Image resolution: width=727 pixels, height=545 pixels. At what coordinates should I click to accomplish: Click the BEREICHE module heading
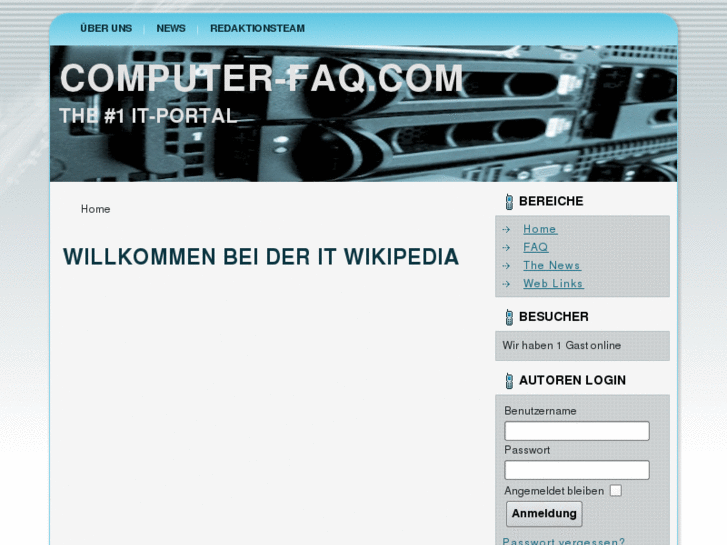coord(551,201)
